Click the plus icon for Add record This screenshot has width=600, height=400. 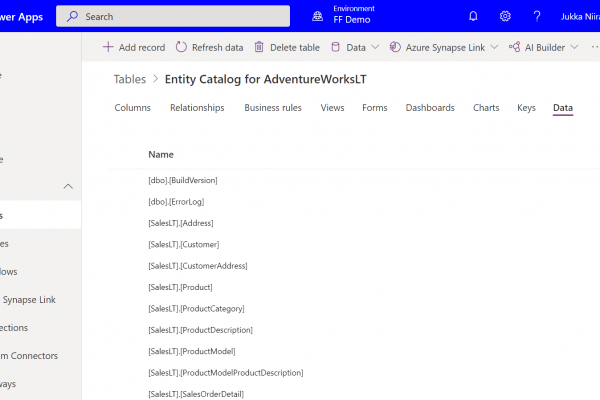click(108, 47)
